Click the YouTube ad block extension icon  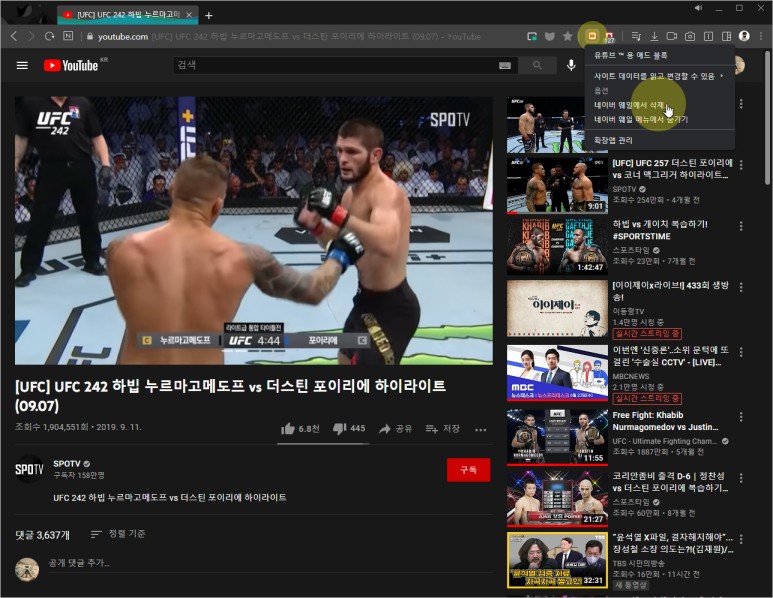[x=592, y=36]
